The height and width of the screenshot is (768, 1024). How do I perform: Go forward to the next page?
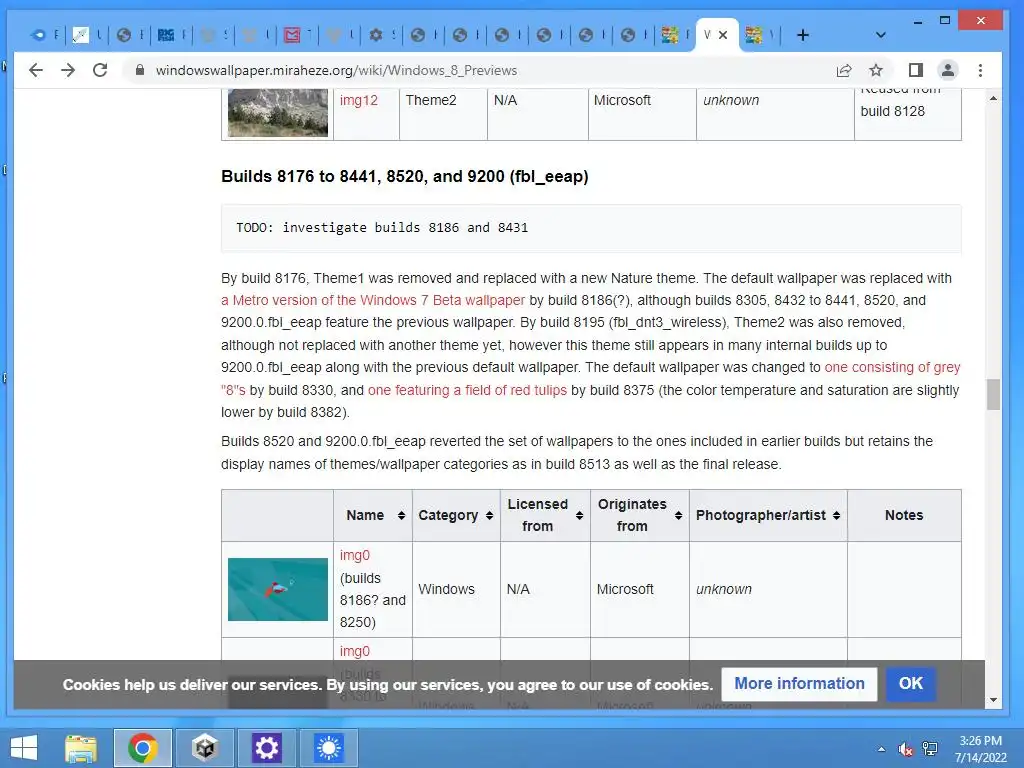pos(68,70)
